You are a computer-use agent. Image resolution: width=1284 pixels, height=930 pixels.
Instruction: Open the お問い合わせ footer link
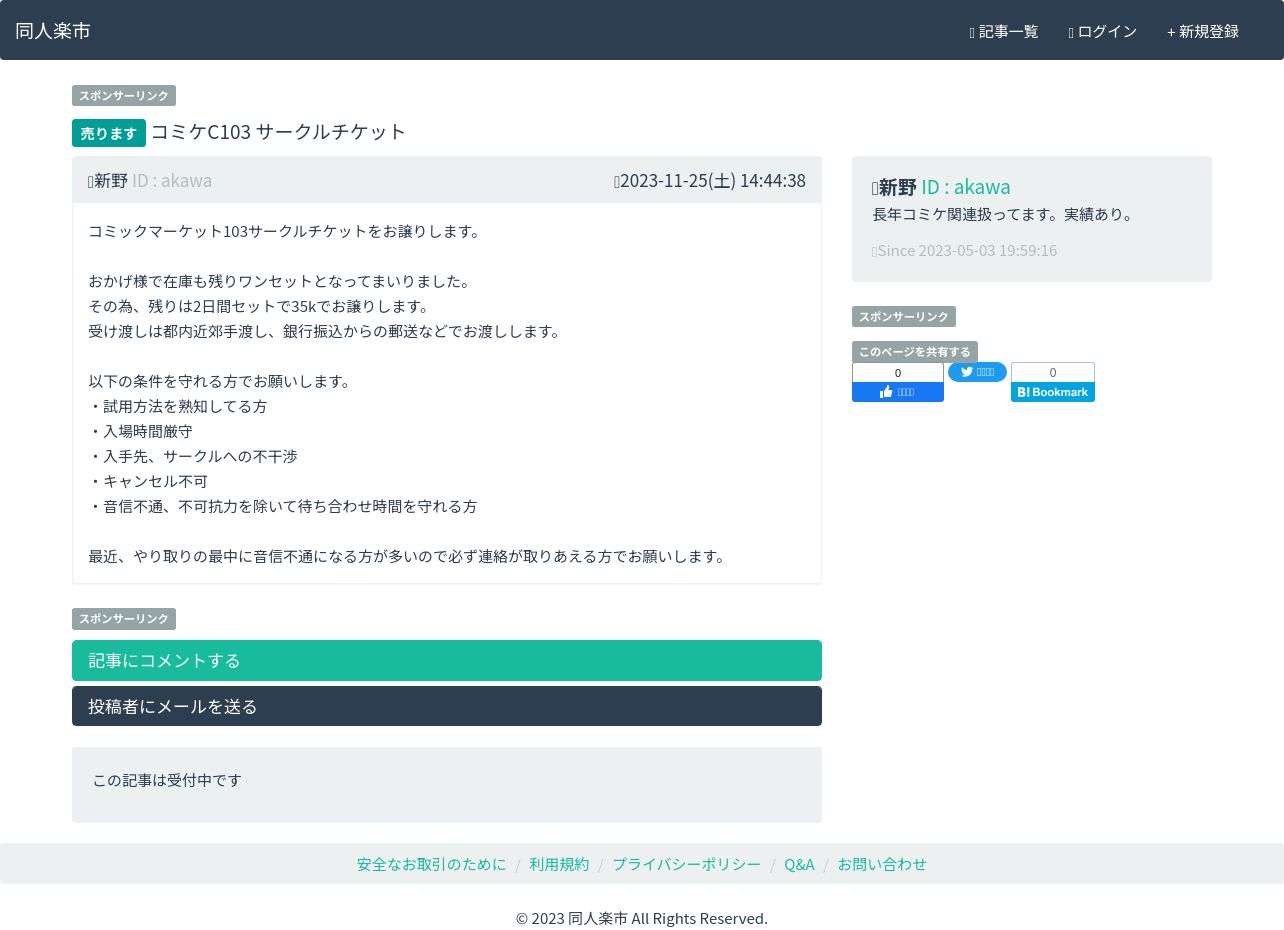pos(882,864)
